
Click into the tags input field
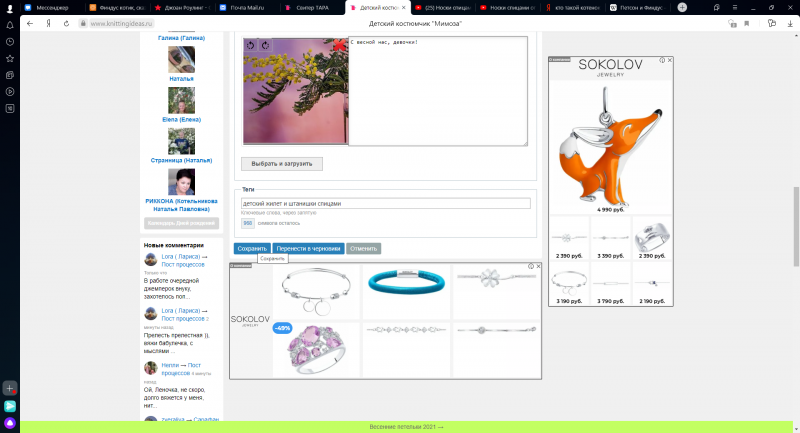coord(386,203)
